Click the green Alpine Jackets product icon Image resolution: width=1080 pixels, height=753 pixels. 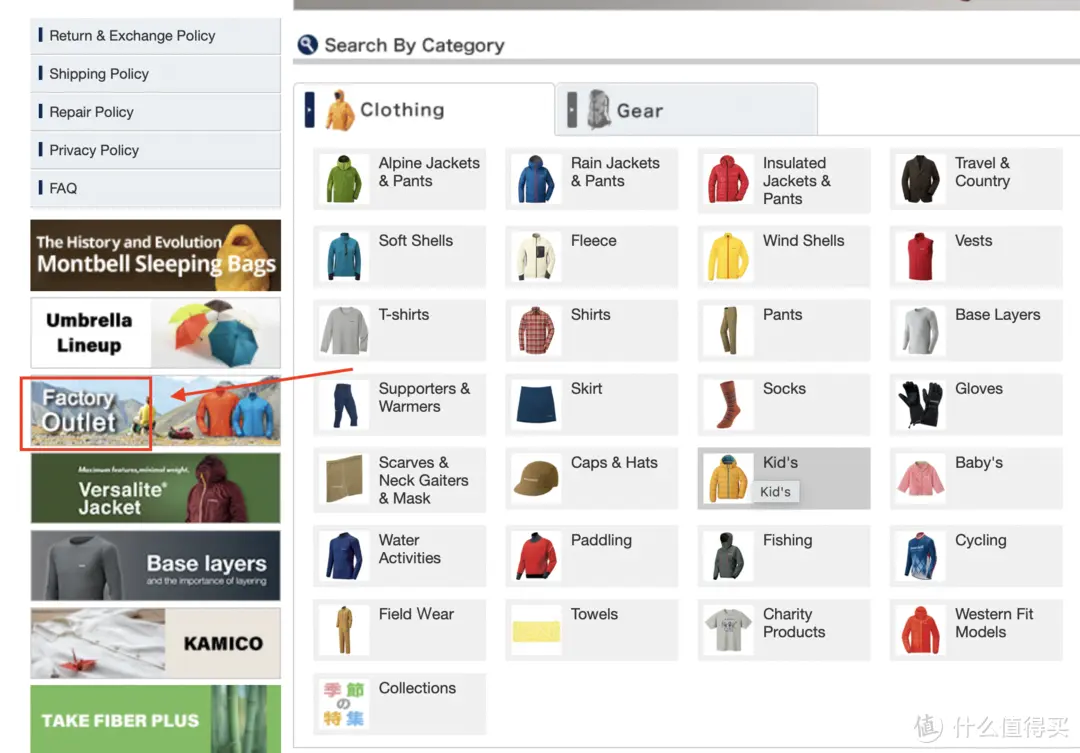pos(343,179)
